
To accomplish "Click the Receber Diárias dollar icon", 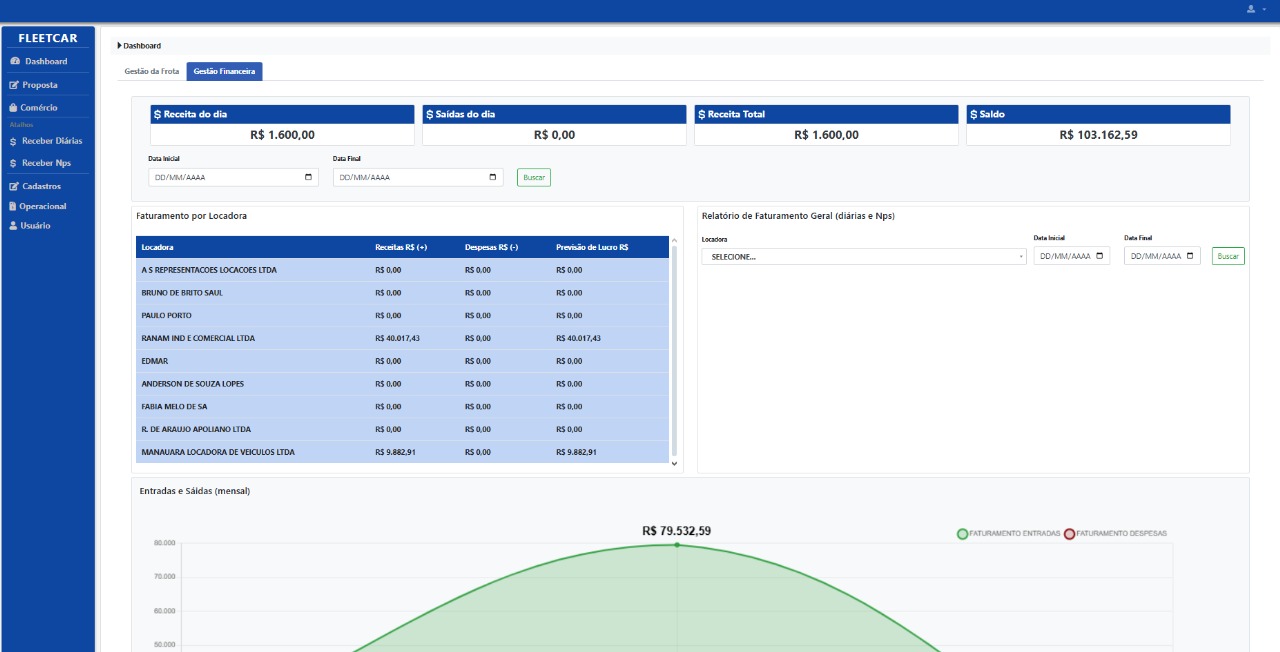I will 13,141.
